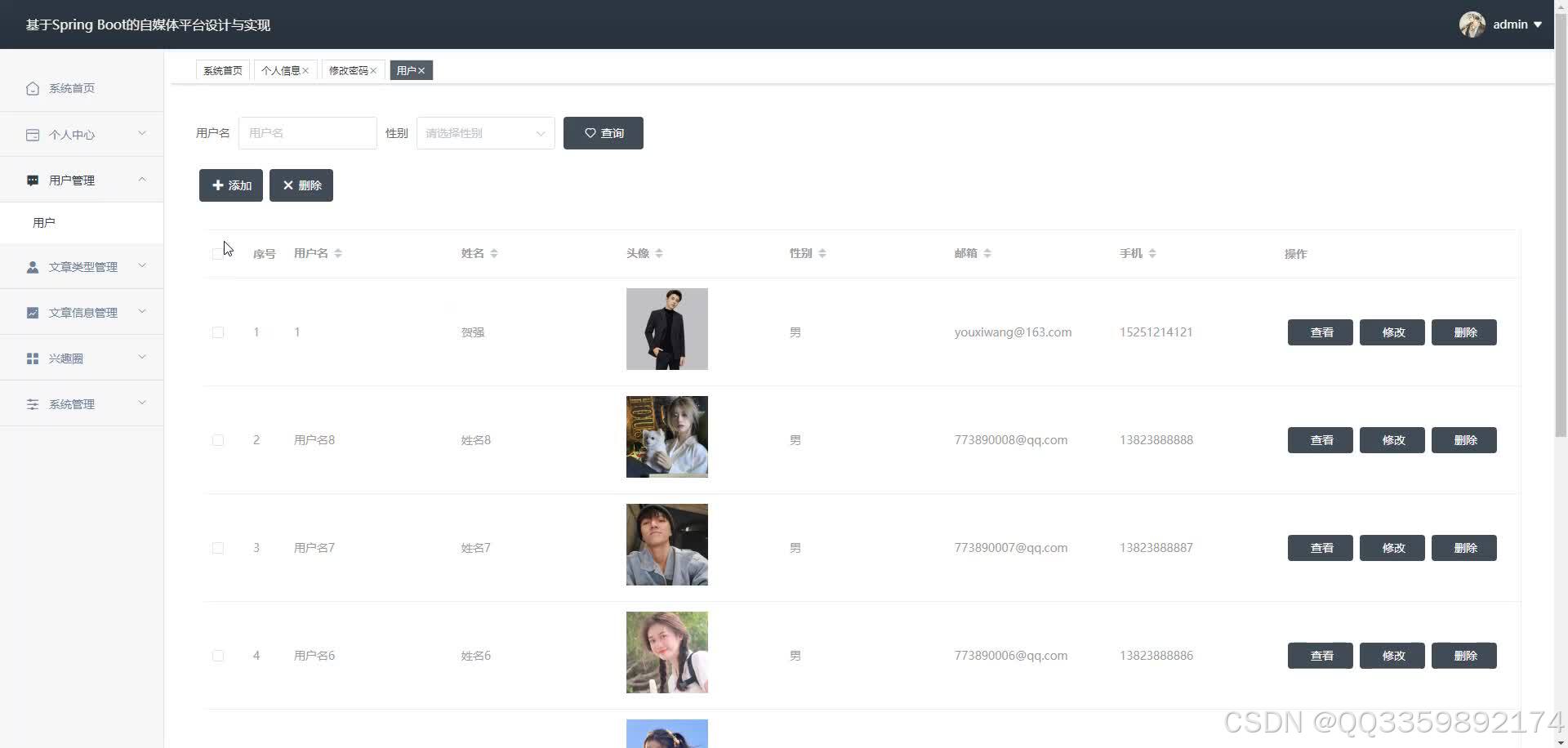Expand the 文章类型管理 menu chevron
Viewport: 1568px width, 748px height.
142,265
